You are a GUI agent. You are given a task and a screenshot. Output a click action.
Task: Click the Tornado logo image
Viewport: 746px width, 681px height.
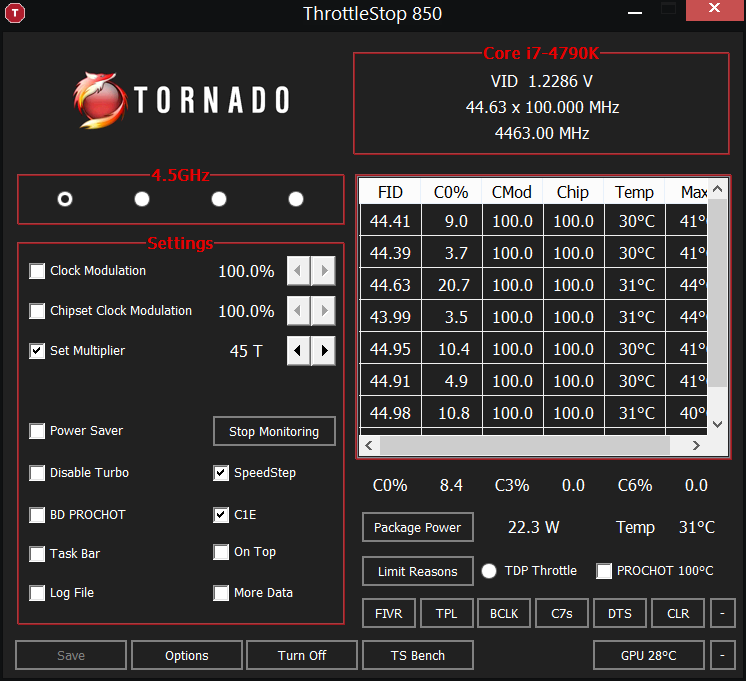pos(181,100)
